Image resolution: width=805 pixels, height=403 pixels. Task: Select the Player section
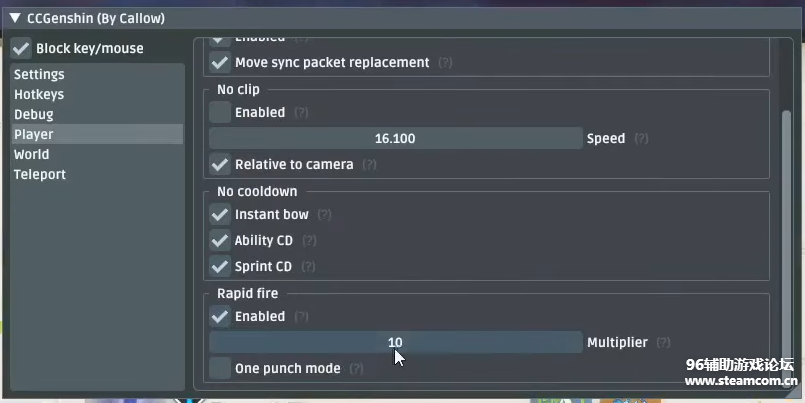point(34,134)
